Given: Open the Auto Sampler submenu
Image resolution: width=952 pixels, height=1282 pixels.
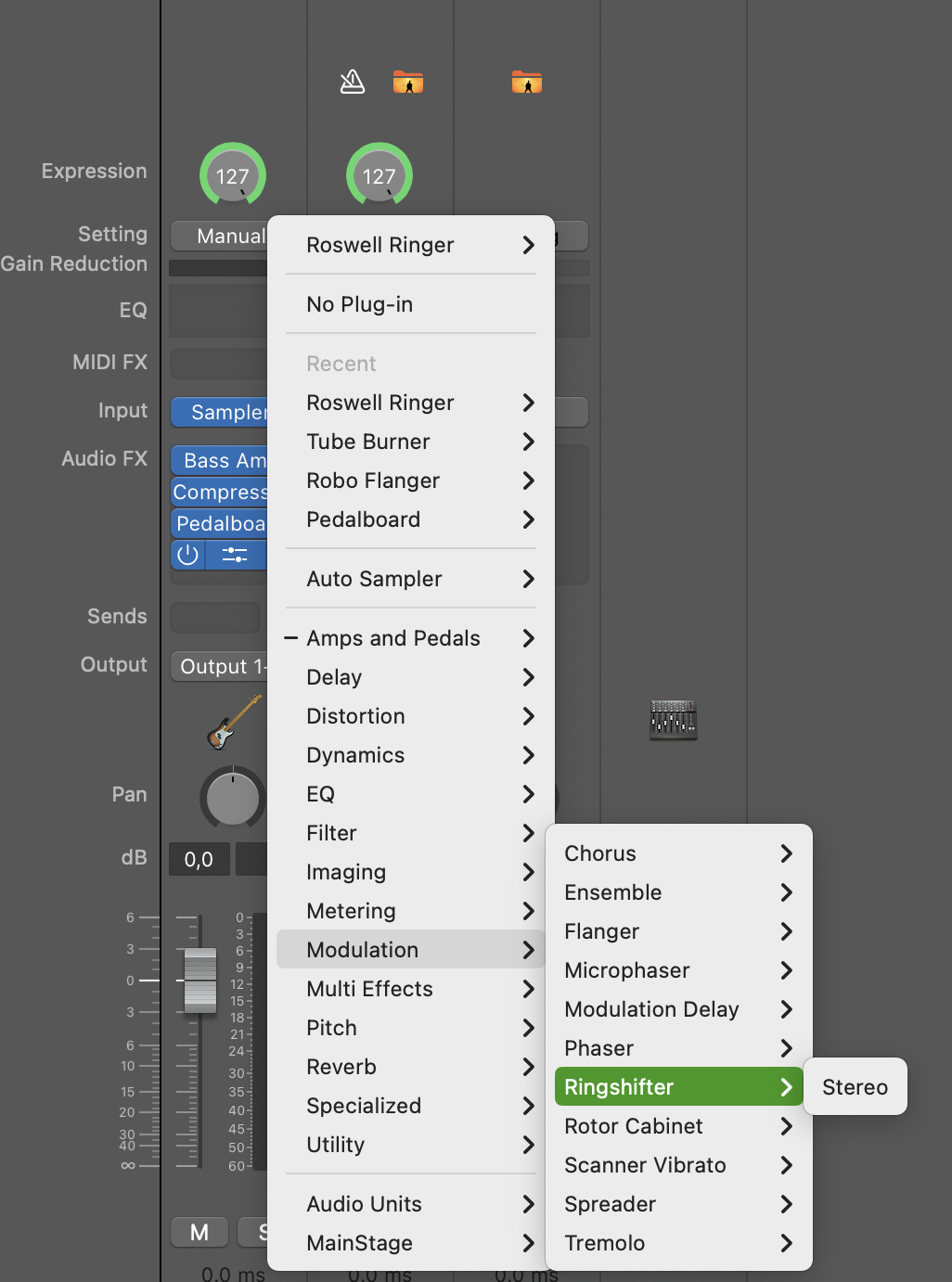Looking at the screenshot, I should [x=411, y=579].
